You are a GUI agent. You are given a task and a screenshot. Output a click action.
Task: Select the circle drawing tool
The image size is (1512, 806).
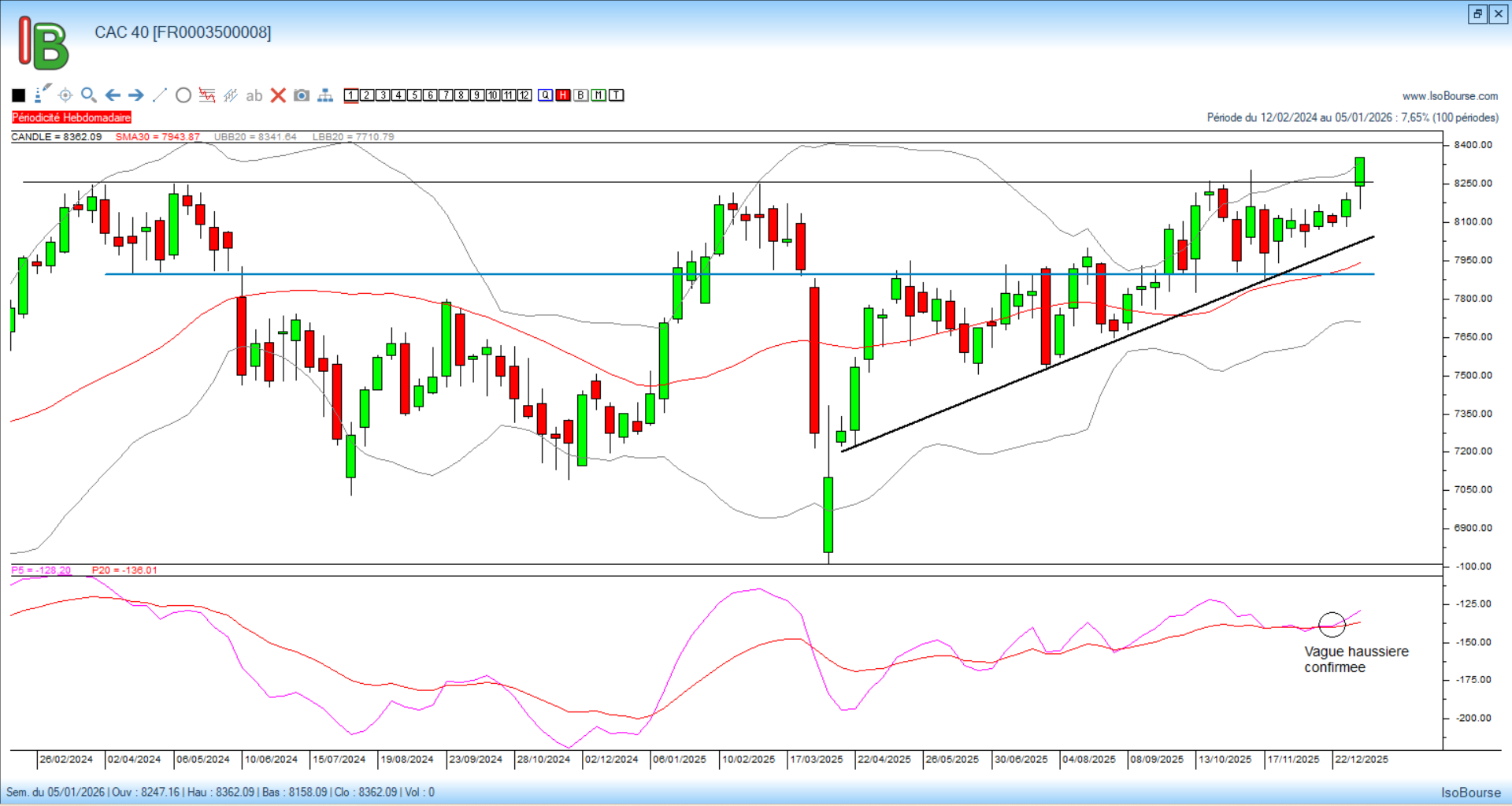click(183, 95)
